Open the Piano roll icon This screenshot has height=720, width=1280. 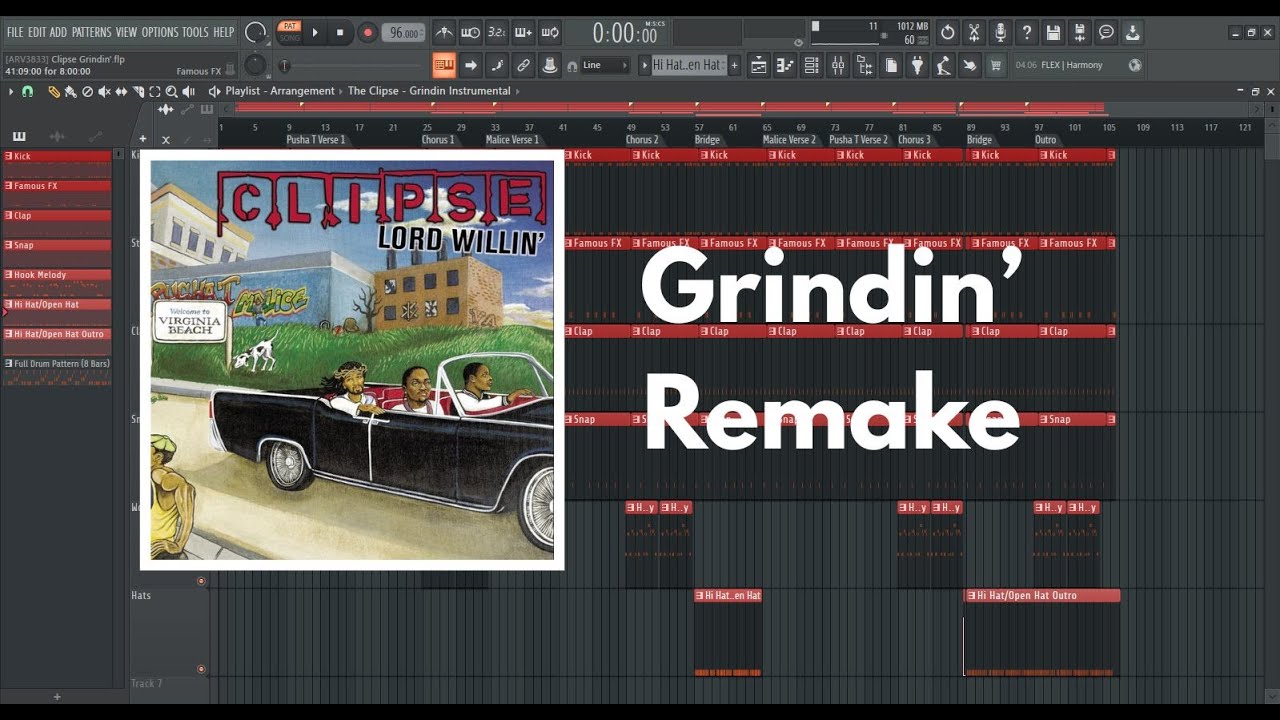pyautogui.click(x=785, y=65)
